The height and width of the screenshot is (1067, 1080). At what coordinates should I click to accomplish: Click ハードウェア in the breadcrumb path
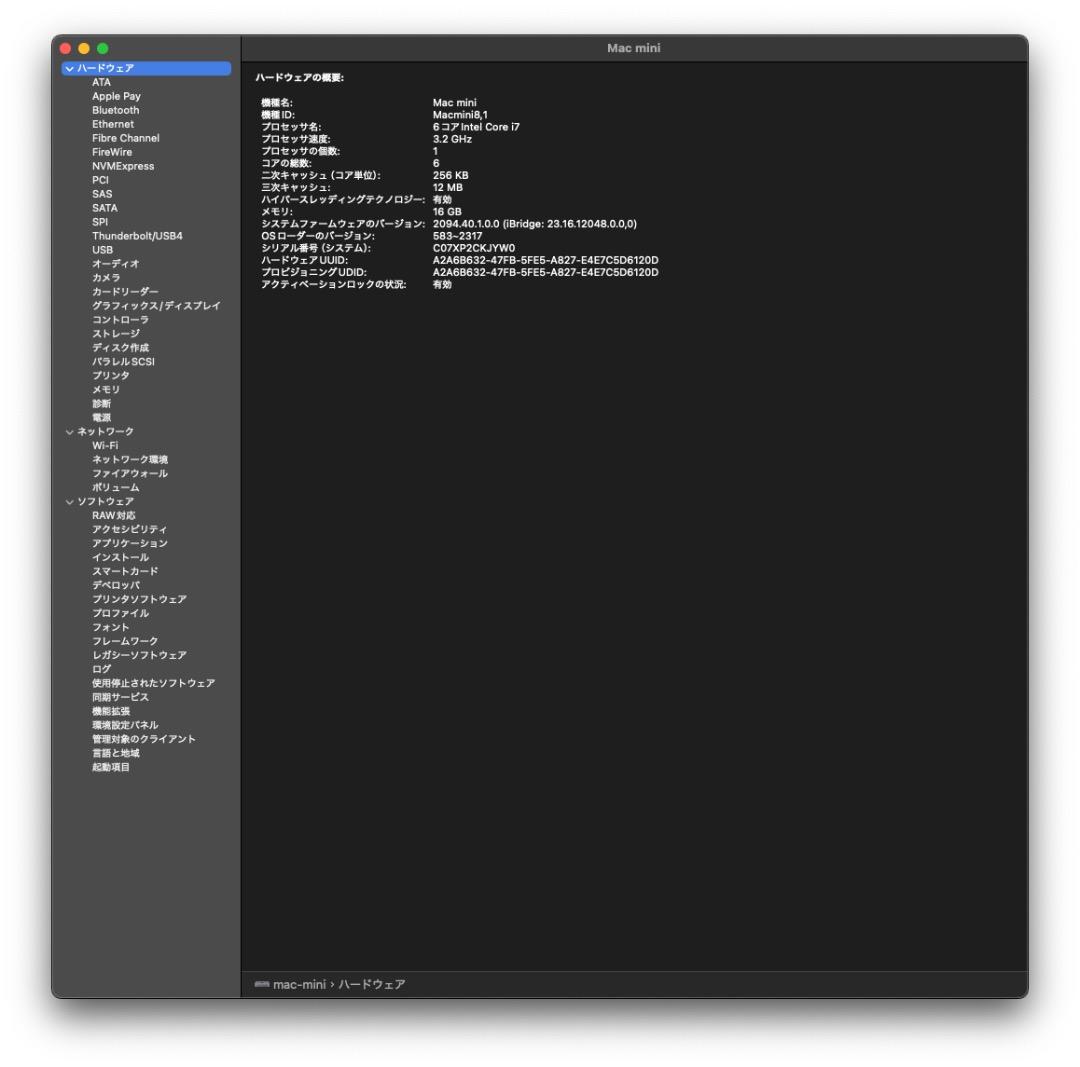click(x=373, y=984)
